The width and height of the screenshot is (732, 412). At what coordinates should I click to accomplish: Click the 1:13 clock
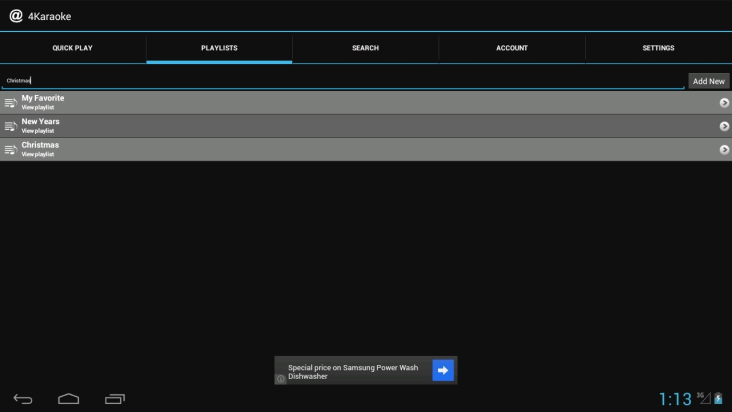[675, 399]
